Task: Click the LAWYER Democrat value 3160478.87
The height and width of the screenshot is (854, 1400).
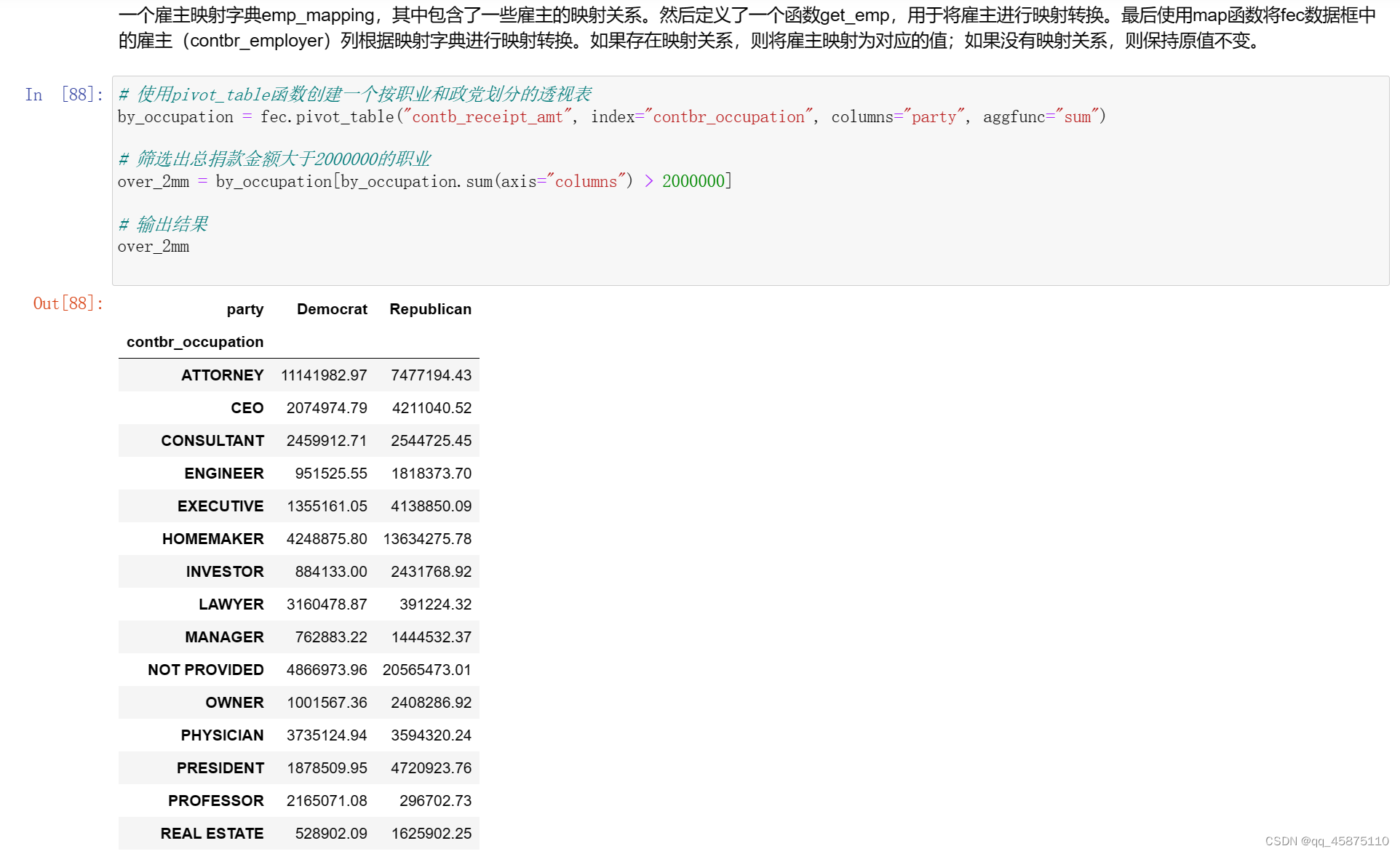Action: (x=327, y=604)
